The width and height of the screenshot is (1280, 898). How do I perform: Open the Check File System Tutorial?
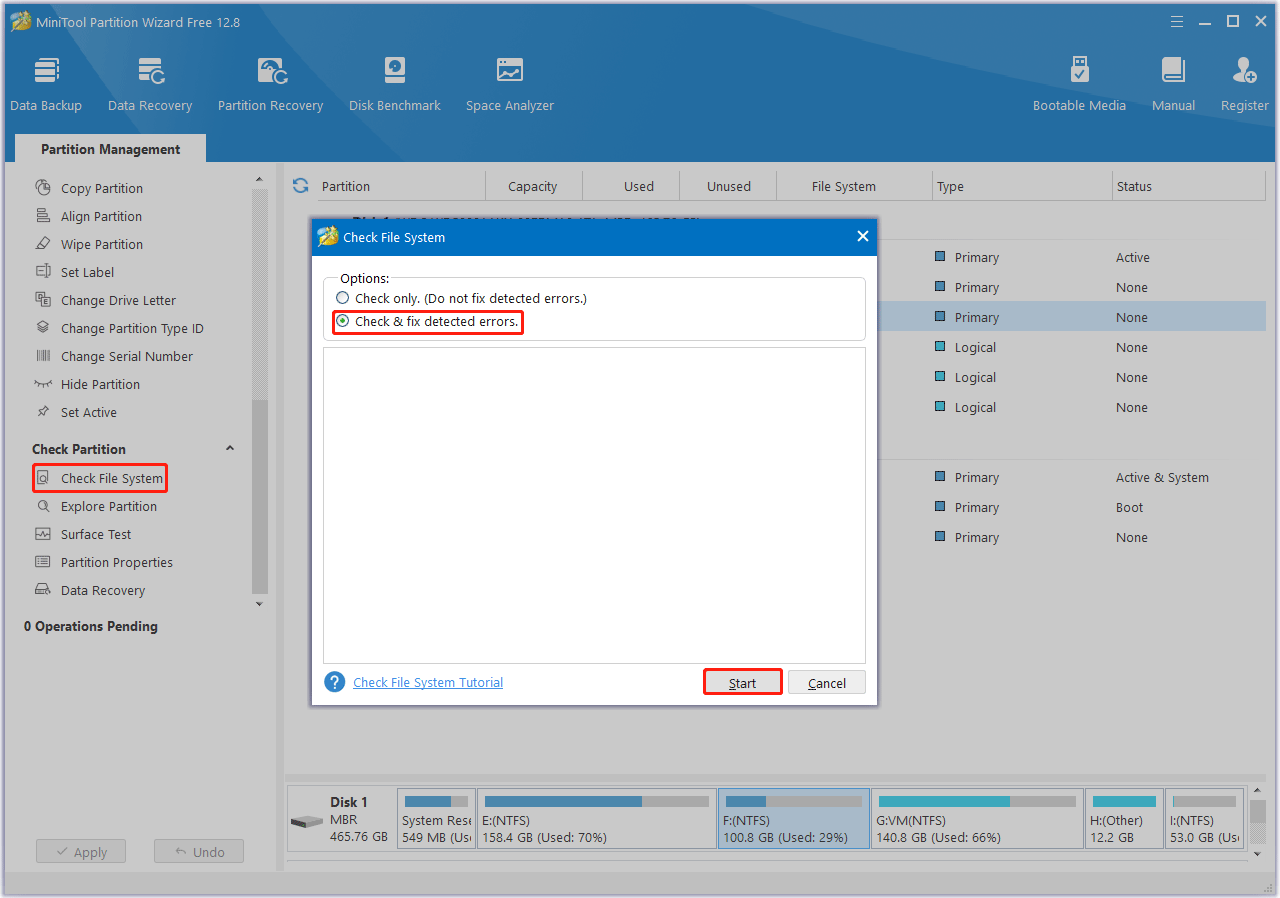point(427,682)
